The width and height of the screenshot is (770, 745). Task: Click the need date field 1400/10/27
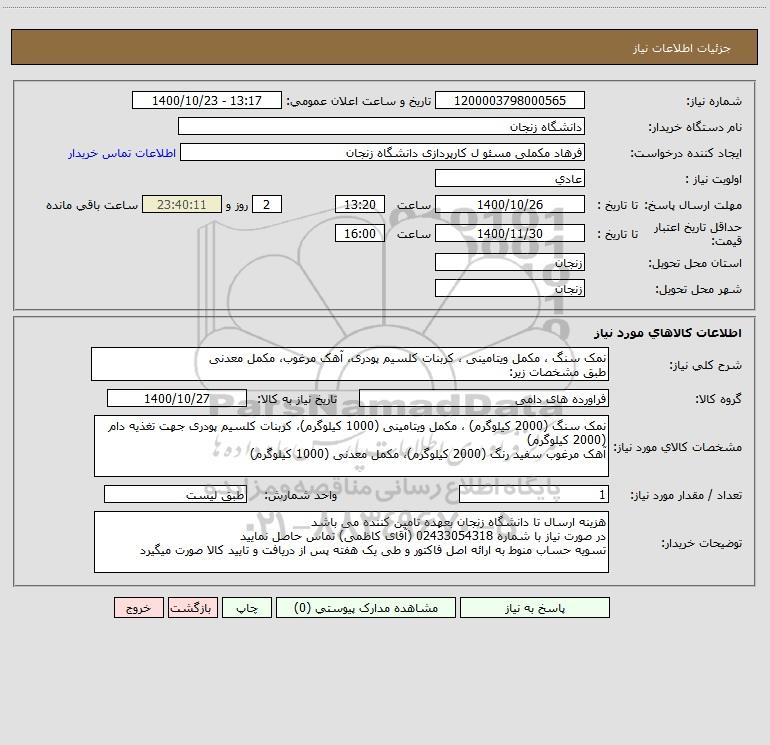coord(177,398)
